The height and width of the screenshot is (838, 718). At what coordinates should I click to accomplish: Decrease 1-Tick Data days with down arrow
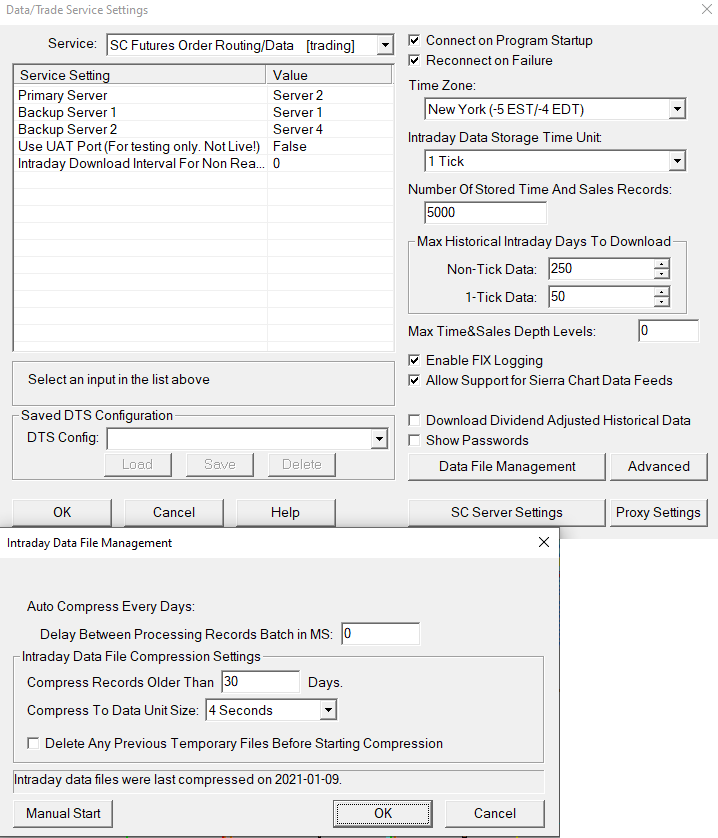coord(661,302)
